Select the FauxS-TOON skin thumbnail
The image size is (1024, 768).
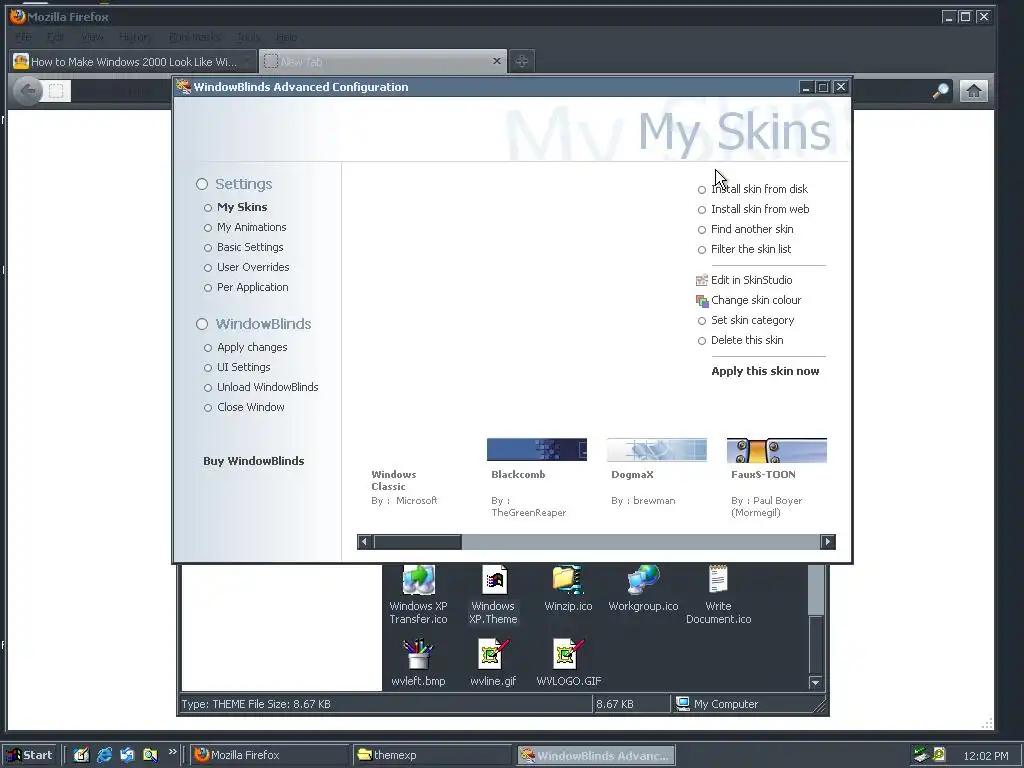[776, 450]
